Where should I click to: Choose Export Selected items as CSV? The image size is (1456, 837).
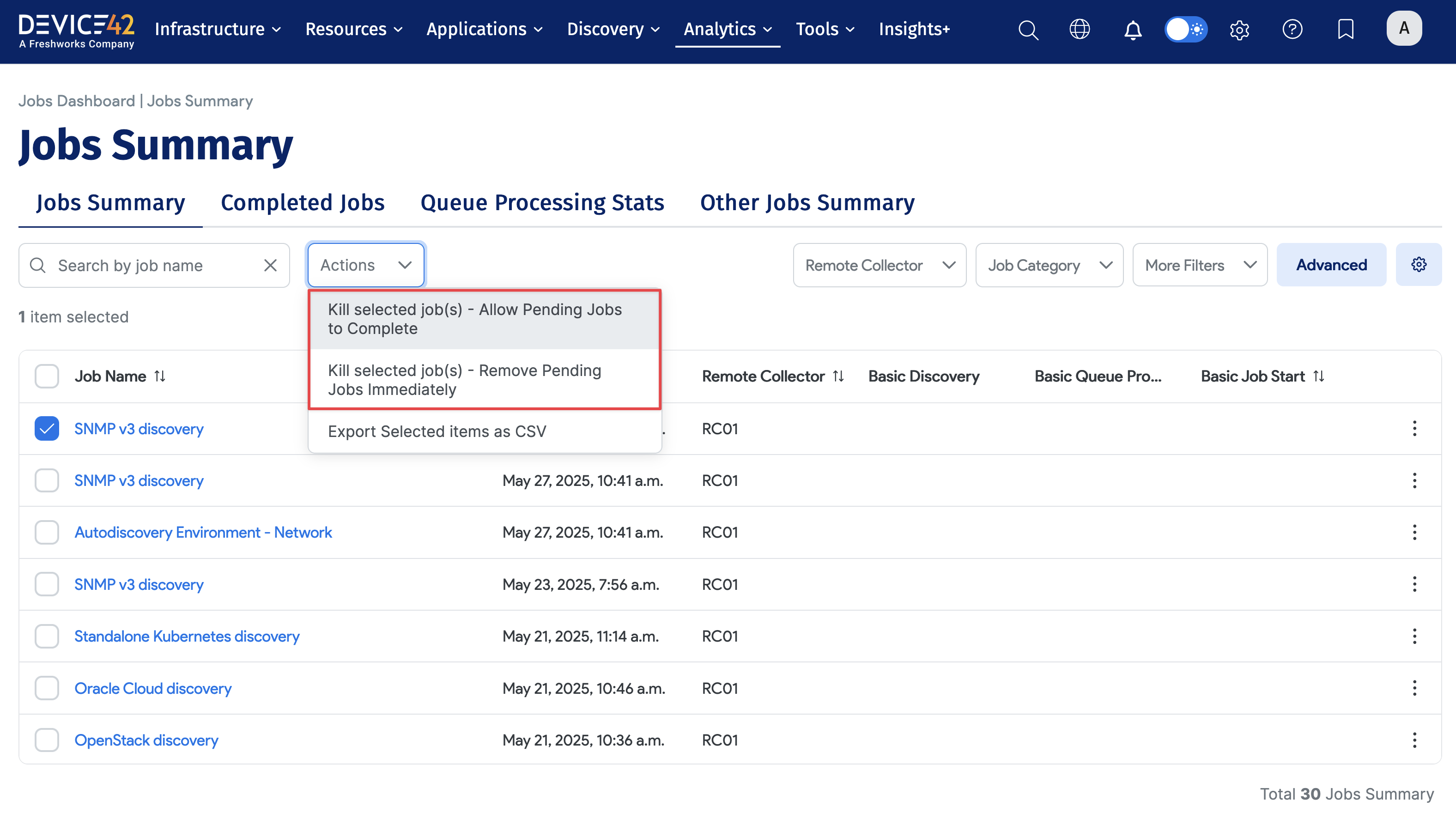pyautogui.click(x=484, y=431)
